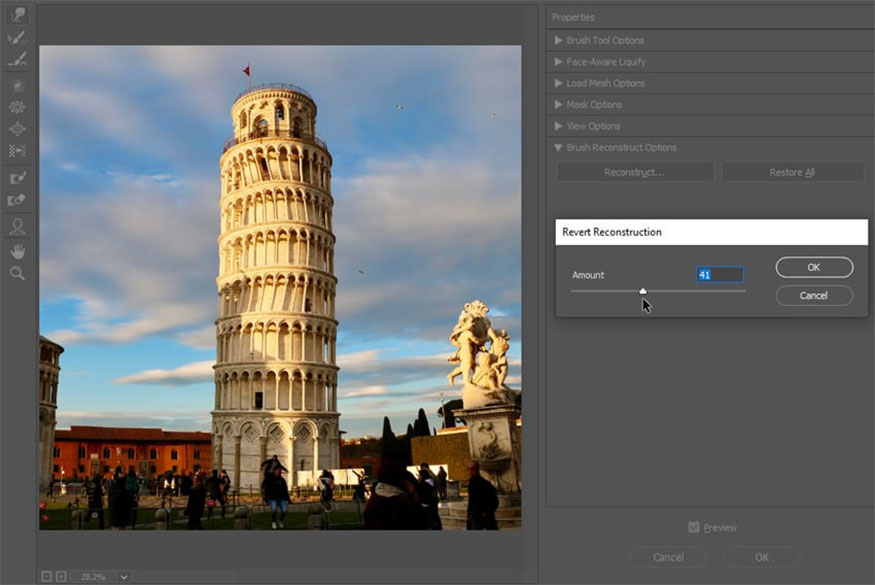Screen dimensions: 875x585
Task: Select the Push Left tool
Action: coord(15,151)
